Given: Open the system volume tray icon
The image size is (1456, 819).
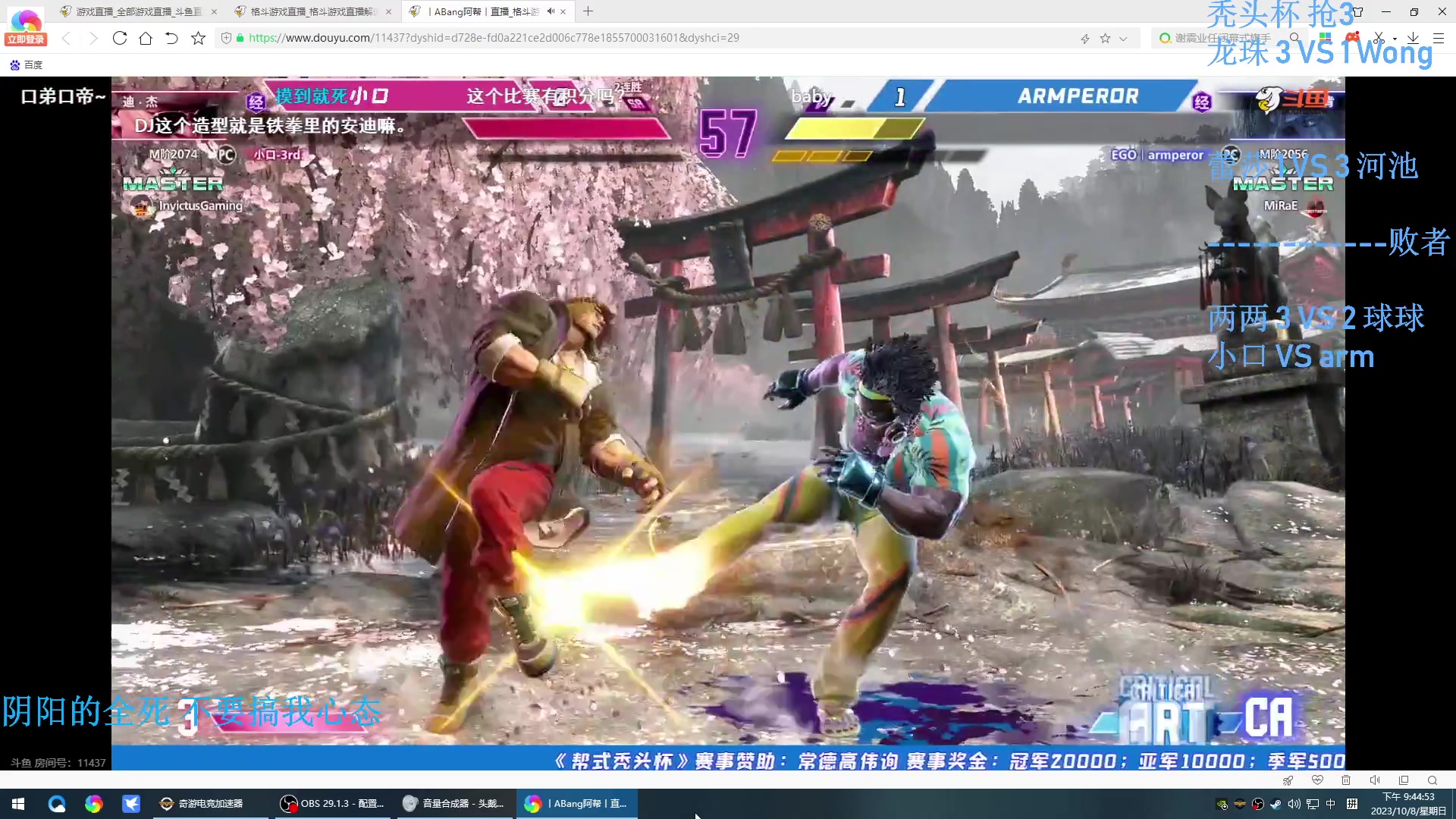Looking at the screenshot, I should coord(1294,804).
